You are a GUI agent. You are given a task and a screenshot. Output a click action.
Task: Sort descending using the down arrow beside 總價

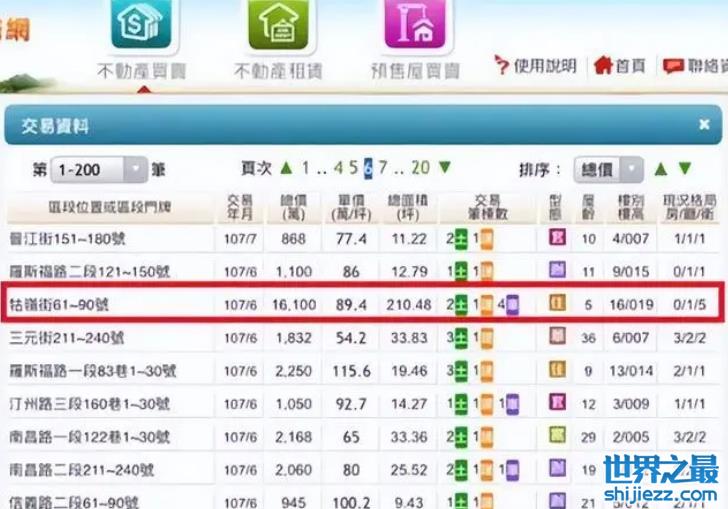pyautogui.click(x=685, y=169)
